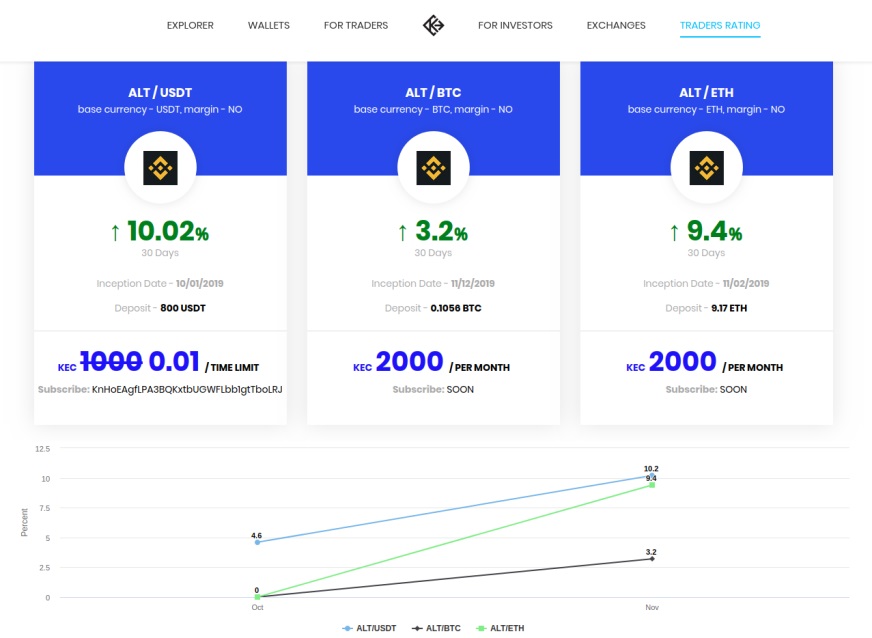Screen dimensions: 872x638
Task: Click the ALT / BTC card title
Action: point(433,93)
